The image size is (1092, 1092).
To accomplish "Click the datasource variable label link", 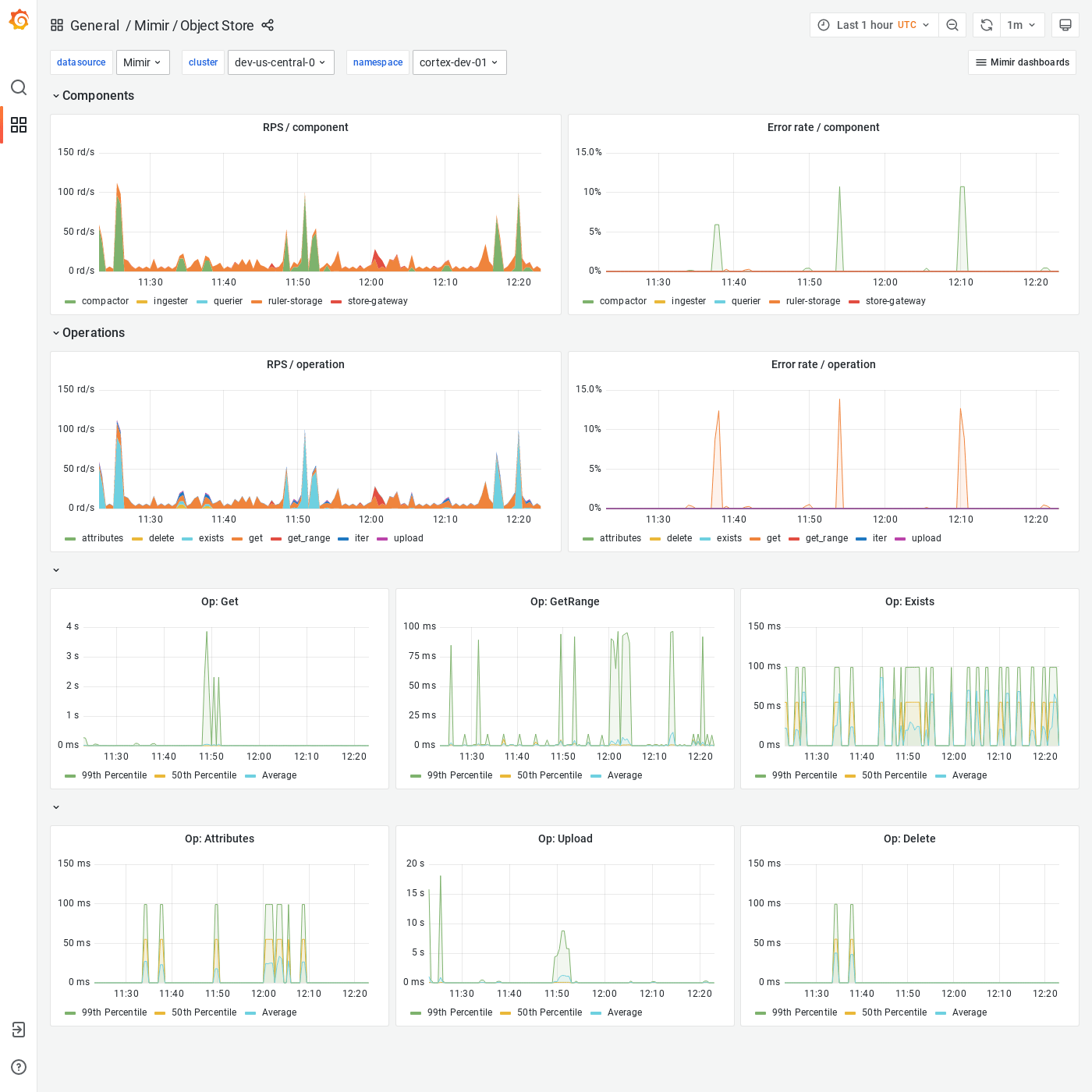I will click(x=81, y=62).
